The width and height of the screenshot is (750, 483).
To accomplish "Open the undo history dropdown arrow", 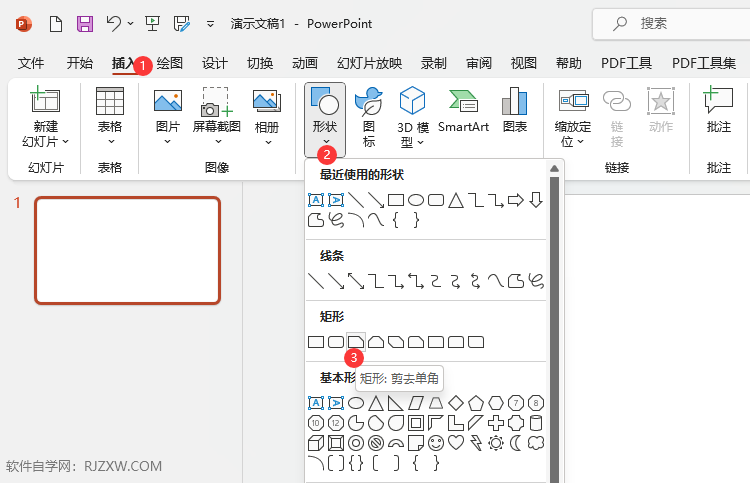I will point(131,23).
